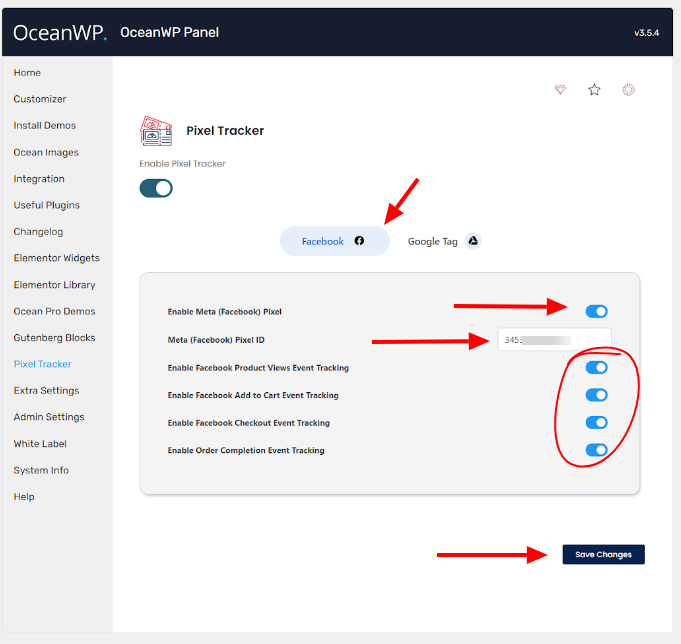
Task: Open Ocean Images in the sidebar
Action: click(46, 152)
